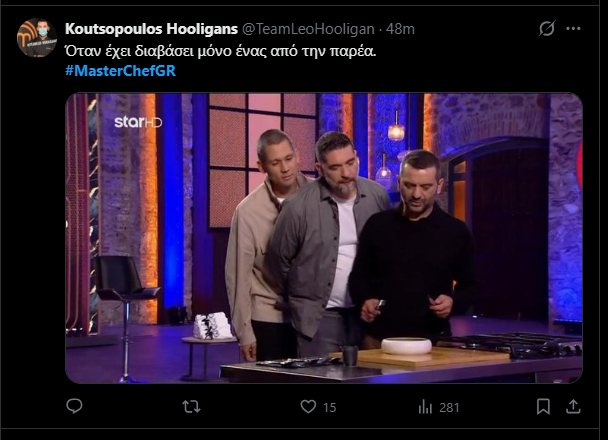View analytics via the bar chart icon
Screen dimensions: 608x440
coord(425,407)
